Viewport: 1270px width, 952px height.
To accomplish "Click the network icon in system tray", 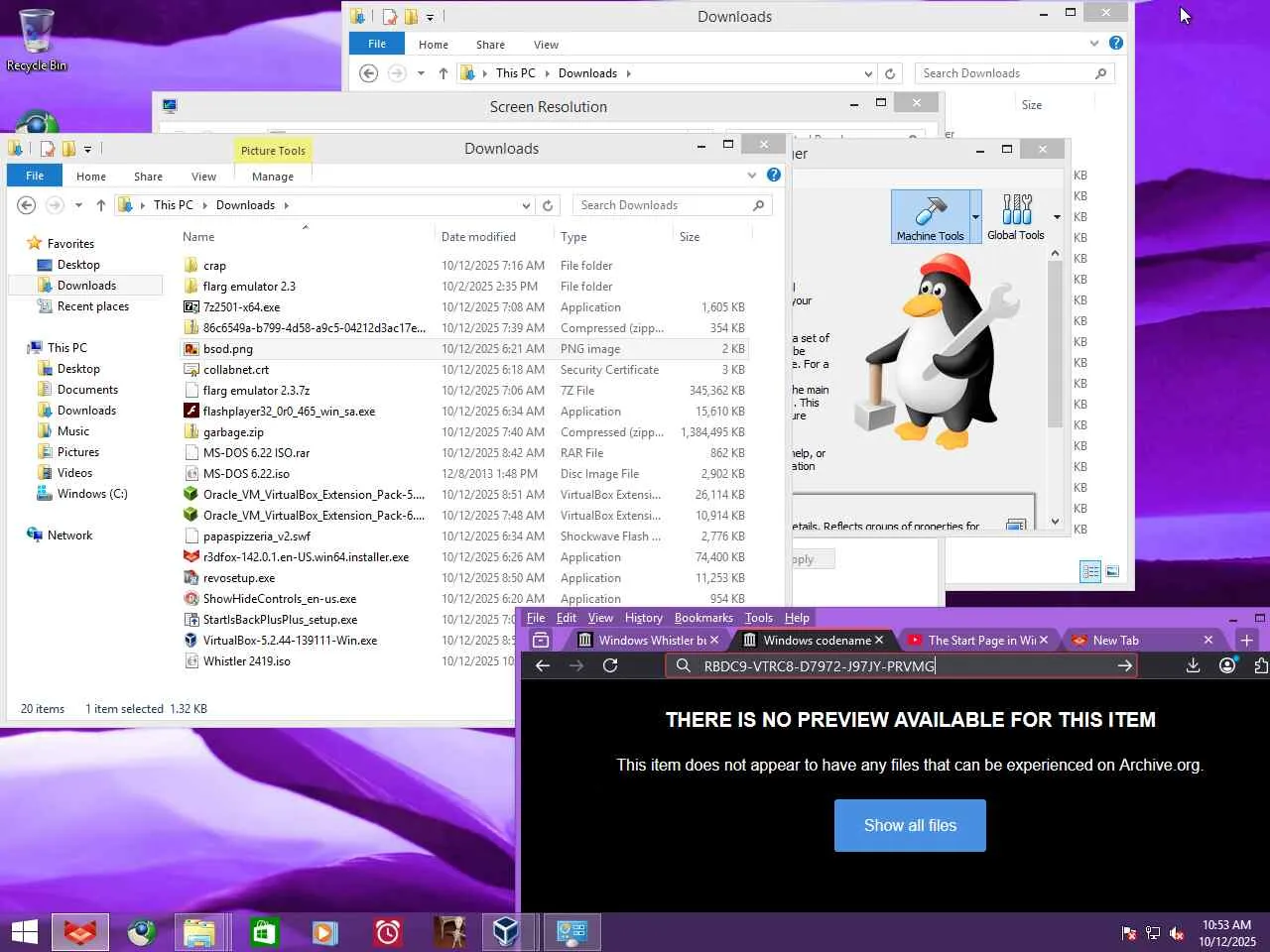I will 1153,933.
